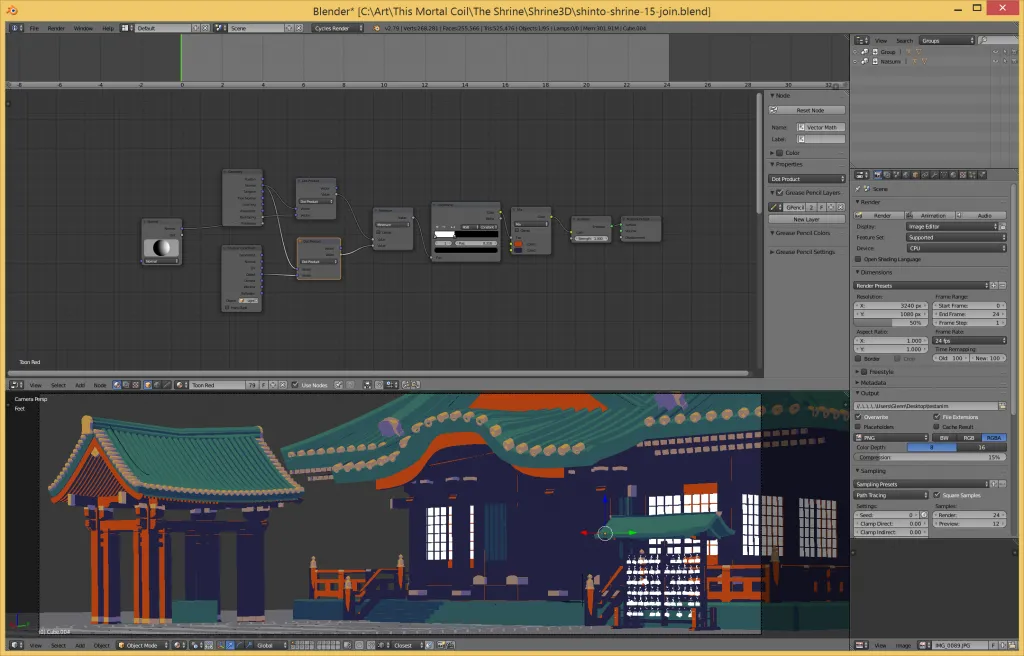Click the PNG Compression slider

(x=930, y=457)
